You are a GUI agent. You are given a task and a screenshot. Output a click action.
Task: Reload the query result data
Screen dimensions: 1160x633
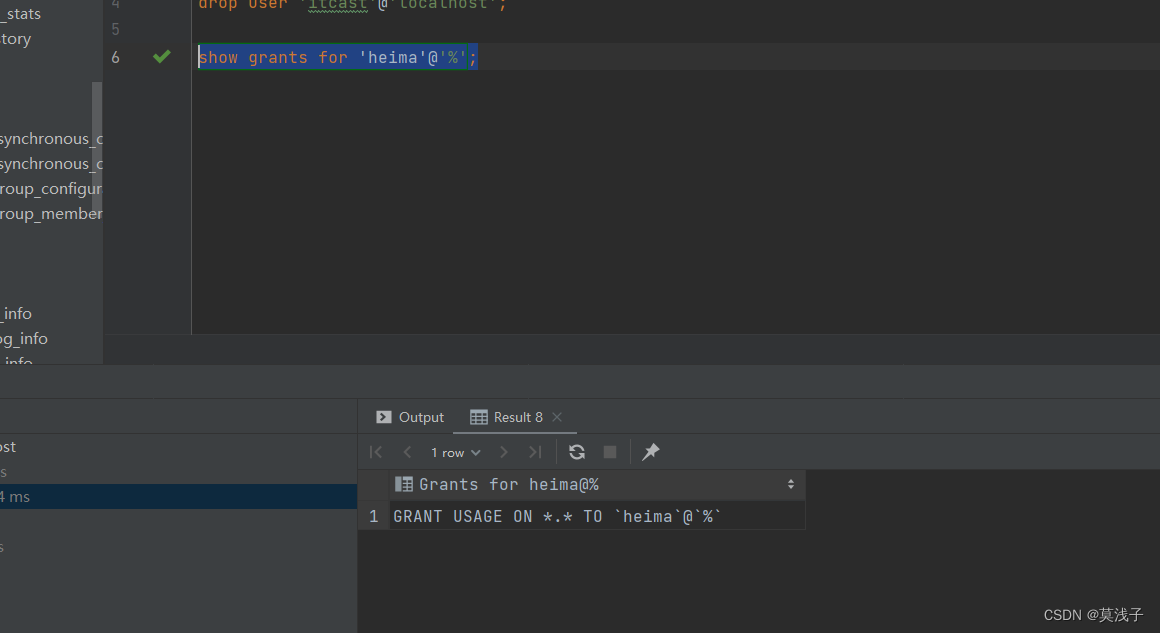[577, 452]
